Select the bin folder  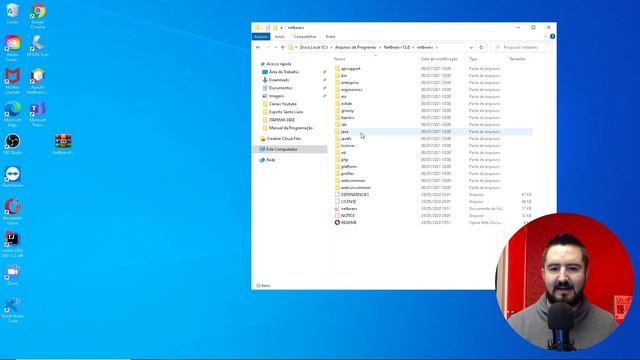(344, 76)
